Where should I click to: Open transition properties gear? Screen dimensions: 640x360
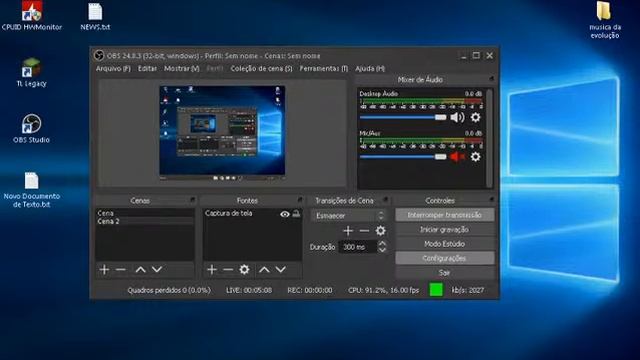pos(380,231)
